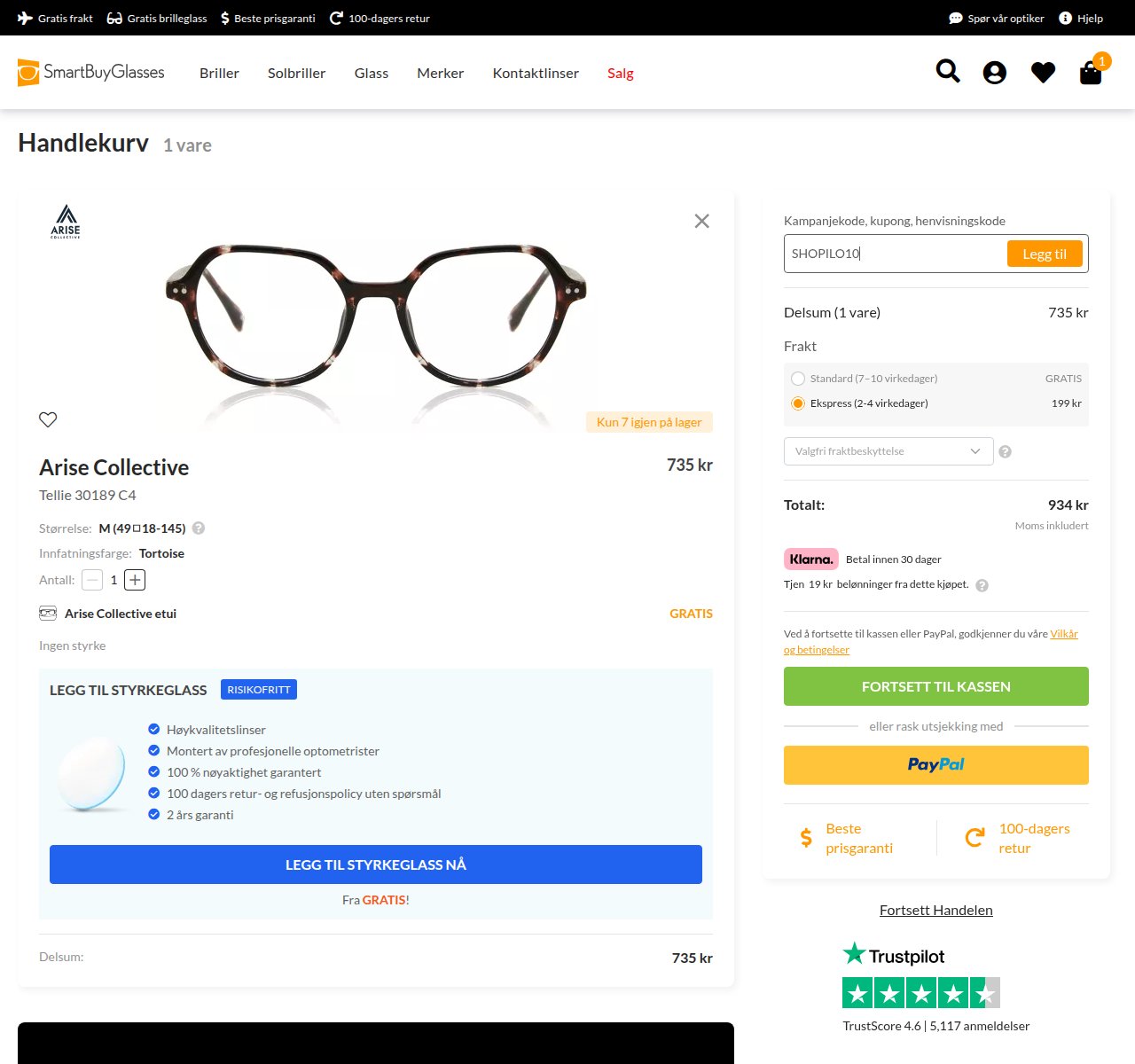1135x1064 pixels.
Task: Open Vilkår og betingelser link
Action: 1063,634
